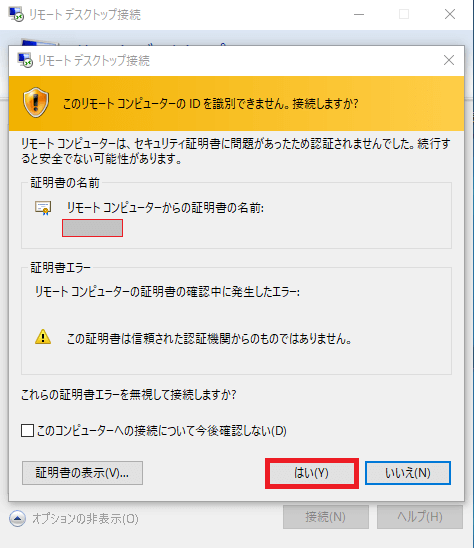Click the yellow triangle warning icon
Screen dimensions: 474x548
(x=43, y=337)
